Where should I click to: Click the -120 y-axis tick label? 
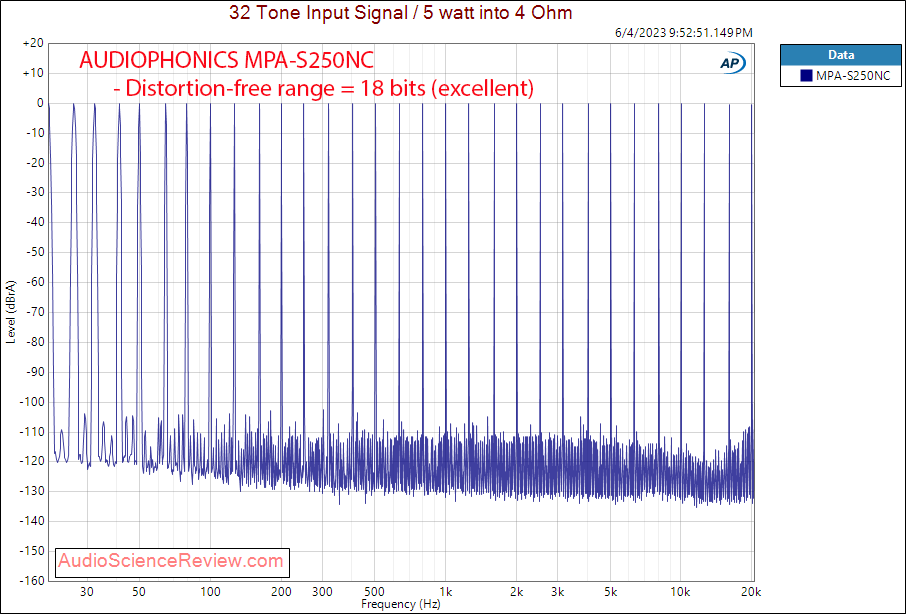point(32,462)
